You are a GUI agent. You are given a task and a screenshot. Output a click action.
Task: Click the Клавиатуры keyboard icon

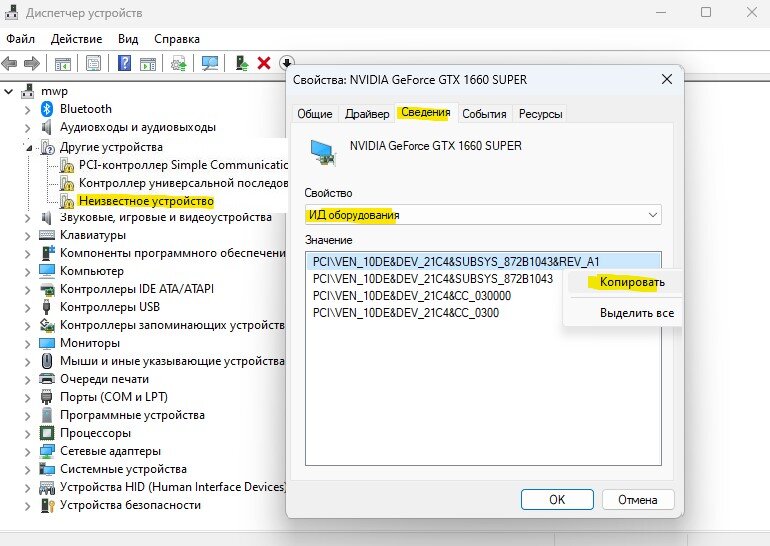[47, 235]
